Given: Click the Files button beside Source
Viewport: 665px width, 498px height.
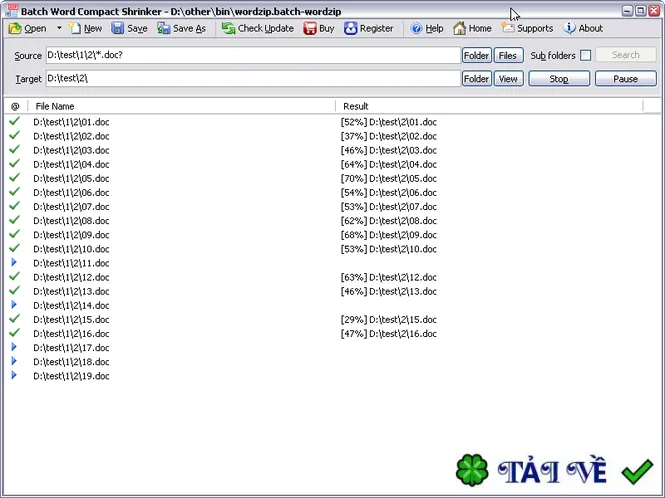Looking at the screenshot, I should pyautogui.click(x=508, y=56).
